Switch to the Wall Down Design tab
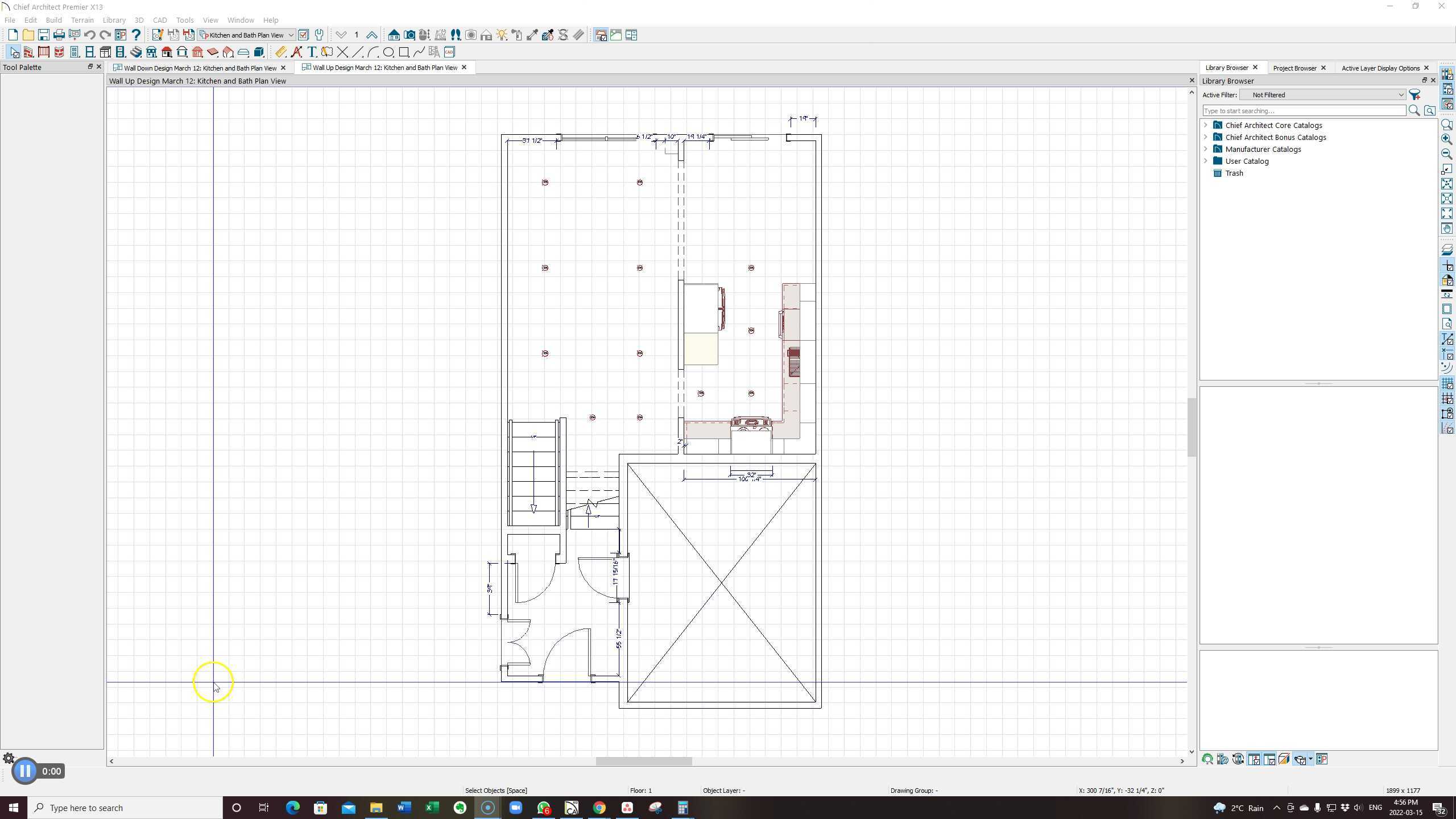The image size is (1456, 819). (200, 68)
